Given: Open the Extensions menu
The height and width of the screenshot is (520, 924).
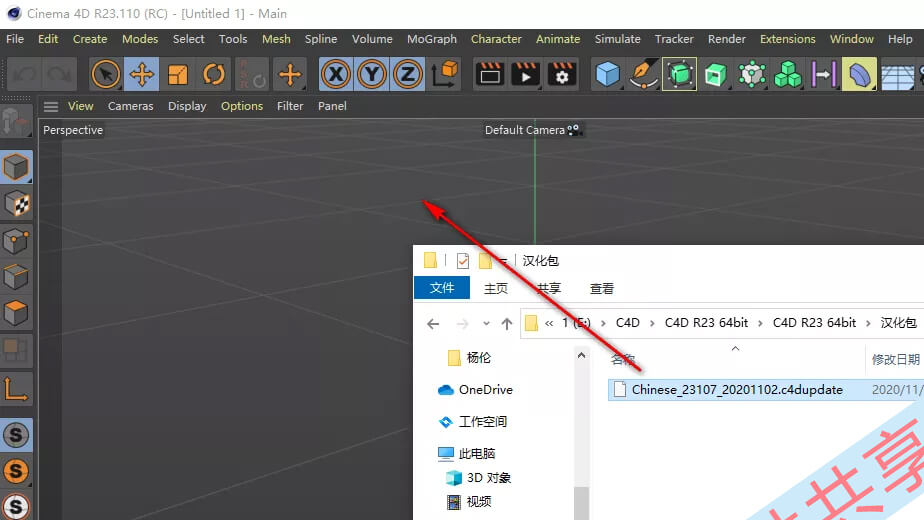Looking at the screenshot, I should (x=788, y=39).
